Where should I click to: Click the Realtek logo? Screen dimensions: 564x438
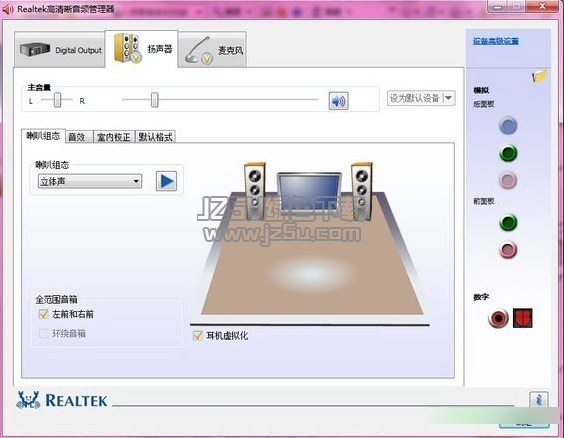pyautogui.click(x=62, y=400)
